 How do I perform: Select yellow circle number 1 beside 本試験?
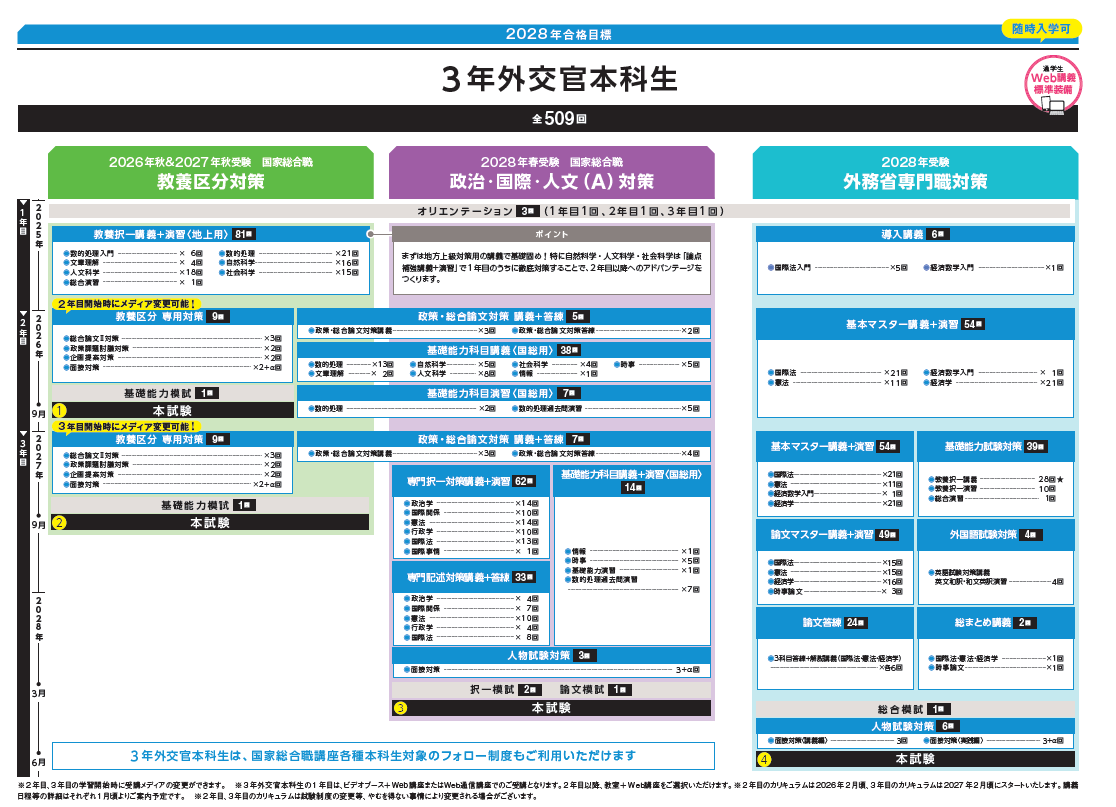[60, 410]
